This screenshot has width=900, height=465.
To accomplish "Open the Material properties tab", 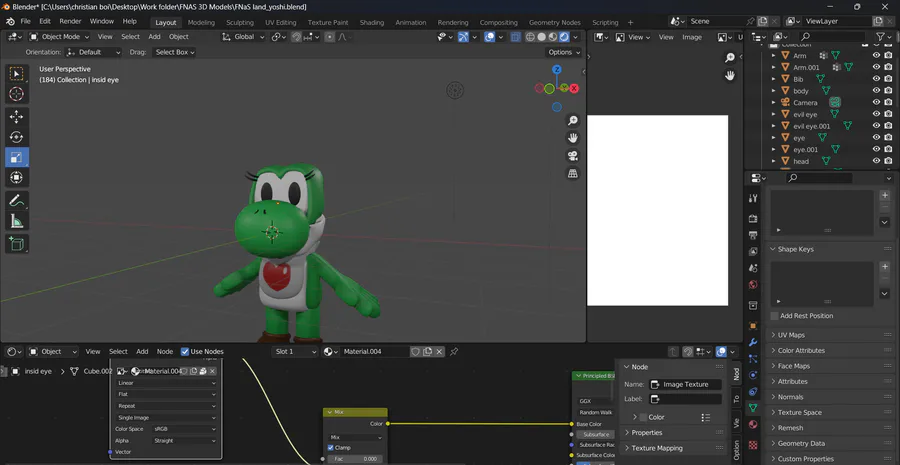I will pyautogui.click(x=754, y=425).
